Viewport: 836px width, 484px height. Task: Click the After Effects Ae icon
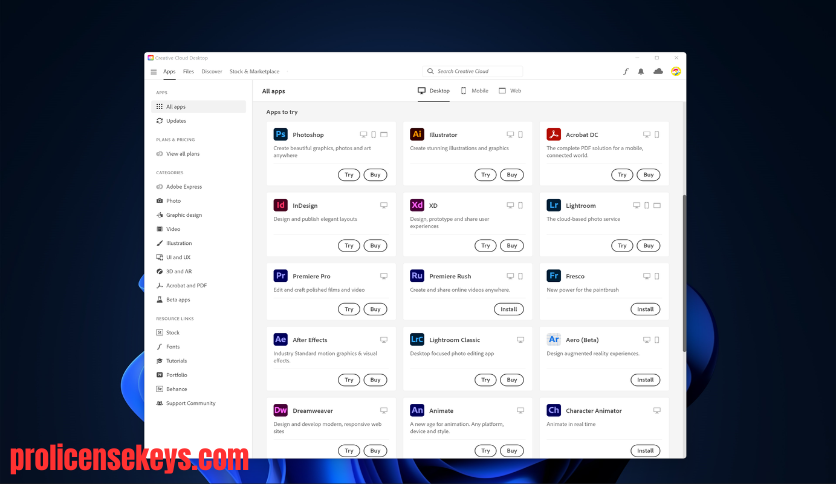[x=280, y=340]
